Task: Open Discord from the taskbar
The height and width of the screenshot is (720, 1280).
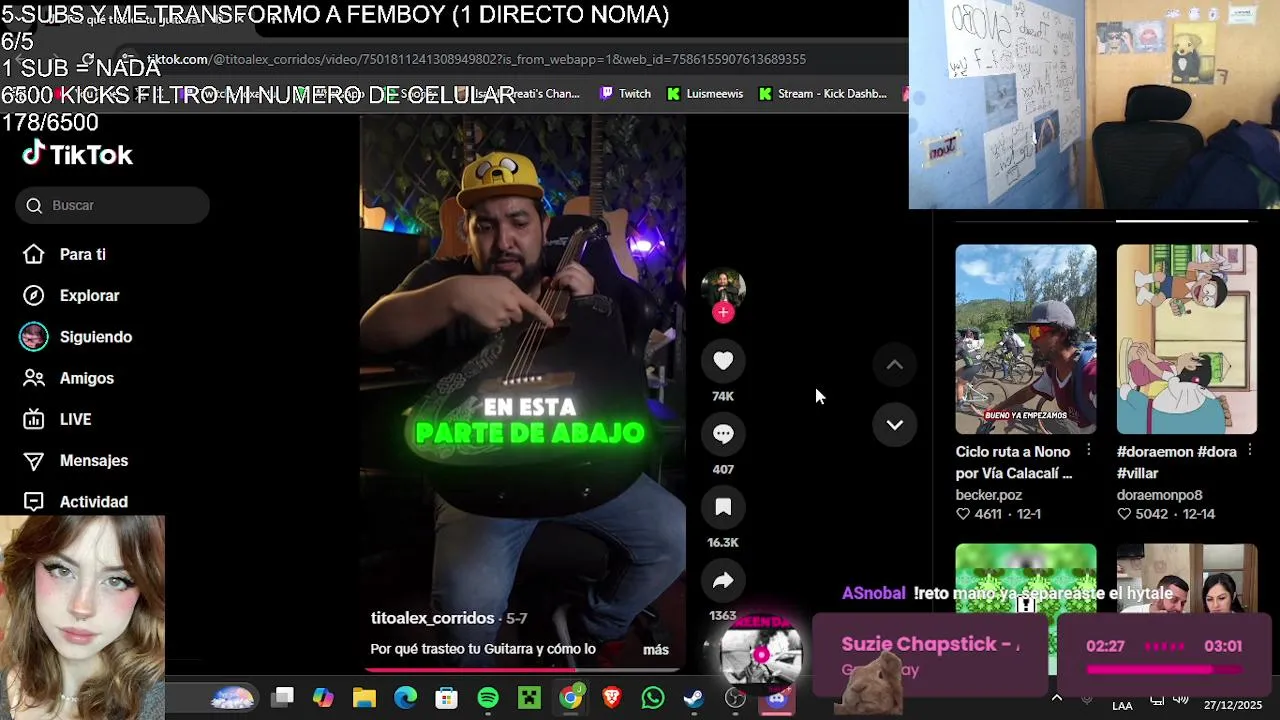Action: tap(777, 698)
